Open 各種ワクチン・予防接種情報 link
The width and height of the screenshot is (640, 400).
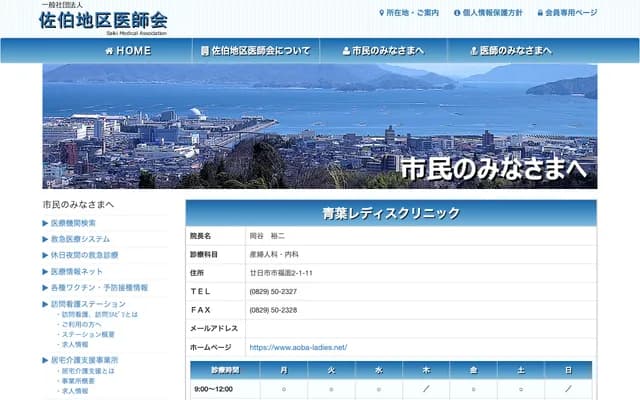[99, 287]
